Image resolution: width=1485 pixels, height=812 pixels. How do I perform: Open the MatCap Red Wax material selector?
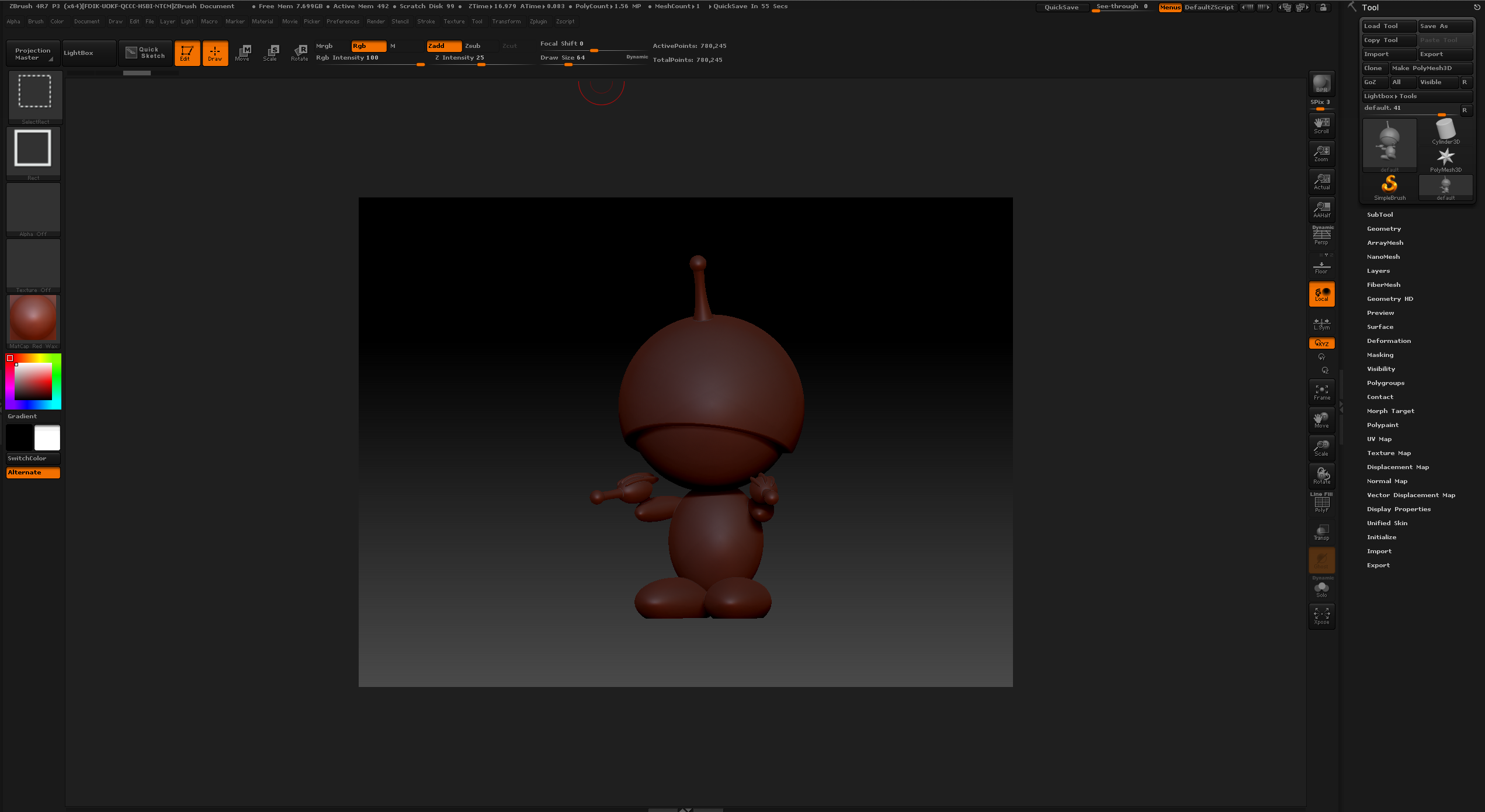pyautogui.click(x=33, y=322)
